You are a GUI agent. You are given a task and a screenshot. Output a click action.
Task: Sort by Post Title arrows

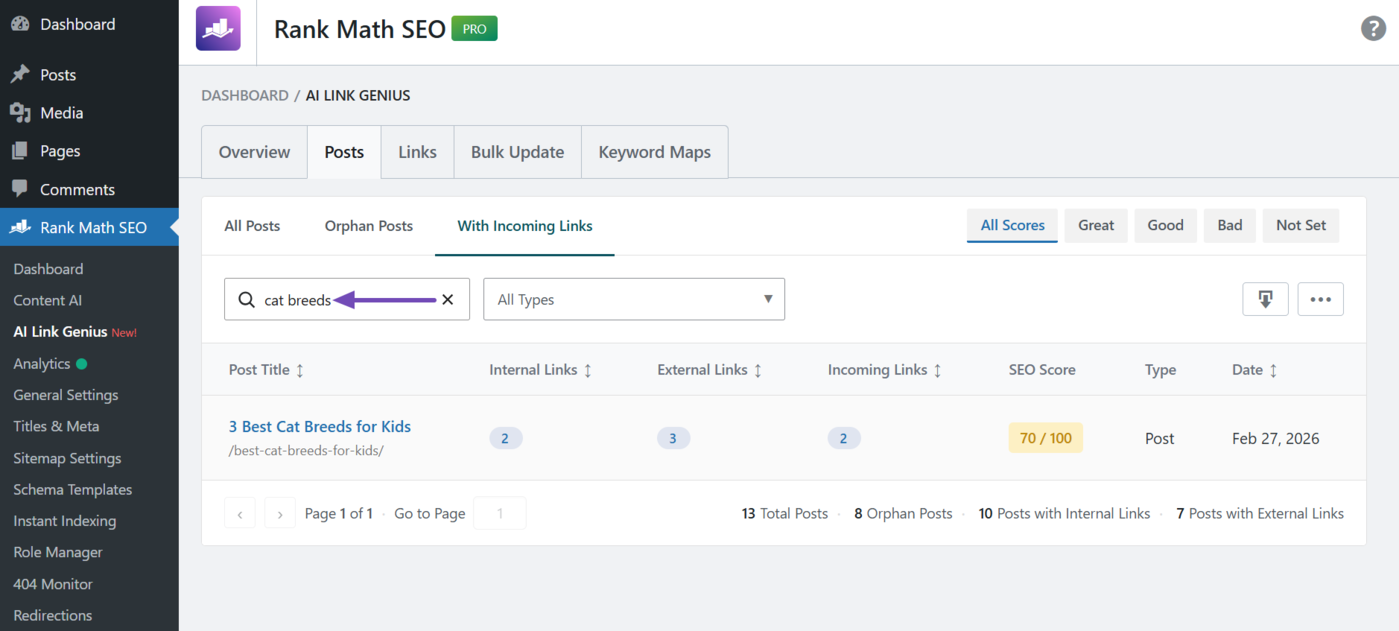[300, 370]
